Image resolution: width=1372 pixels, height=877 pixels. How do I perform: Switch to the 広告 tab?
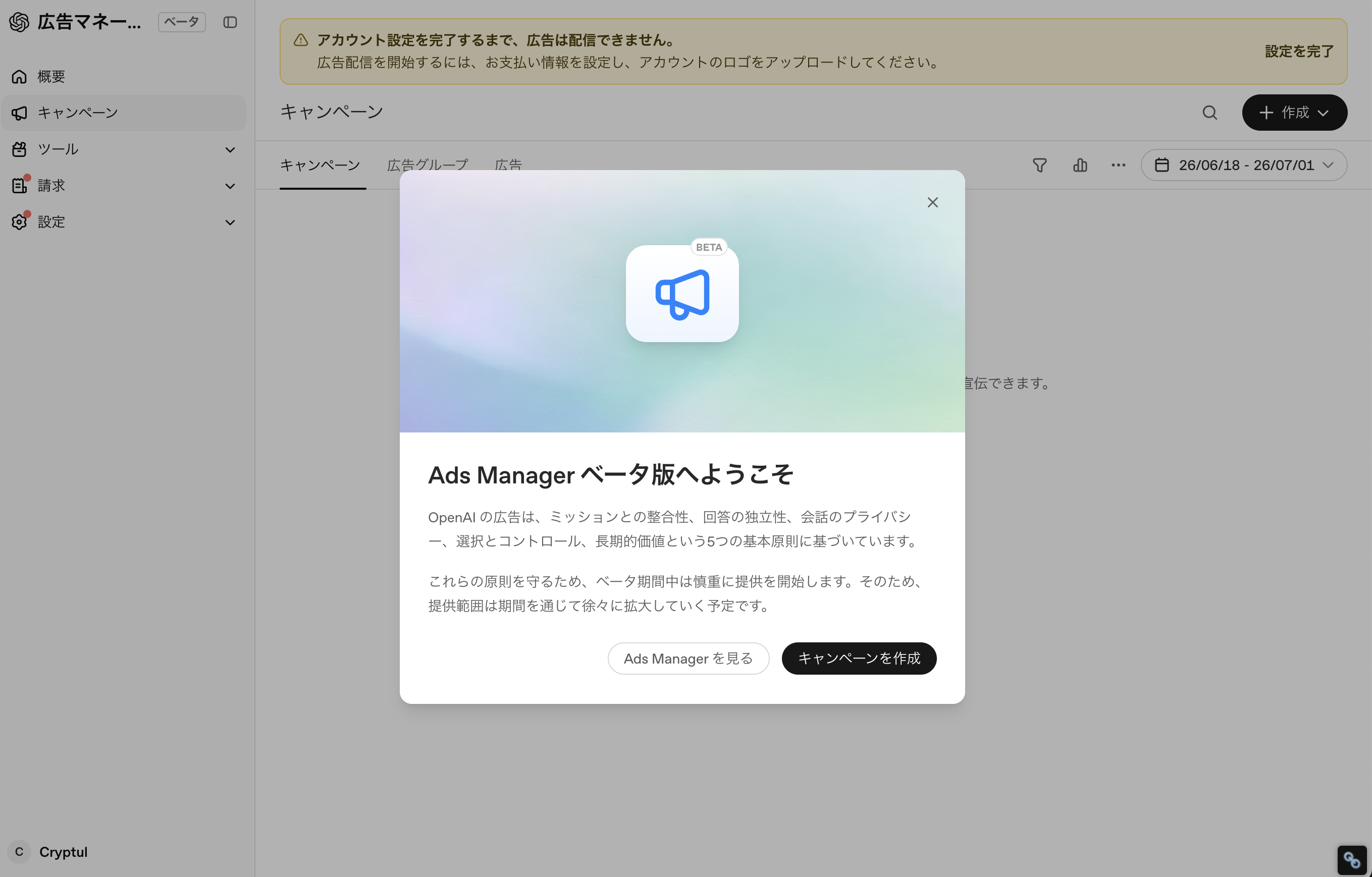(508, 165)
